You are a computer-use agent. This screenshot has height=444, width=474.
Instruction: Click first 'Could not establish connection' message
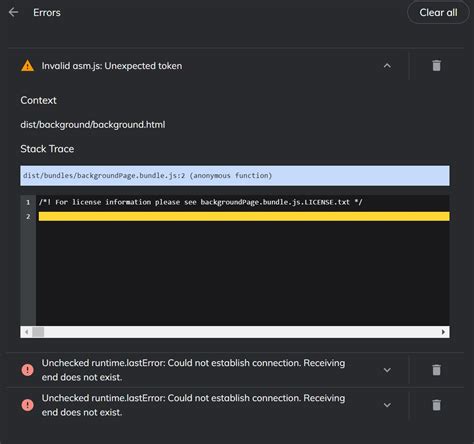click(193, 370)
